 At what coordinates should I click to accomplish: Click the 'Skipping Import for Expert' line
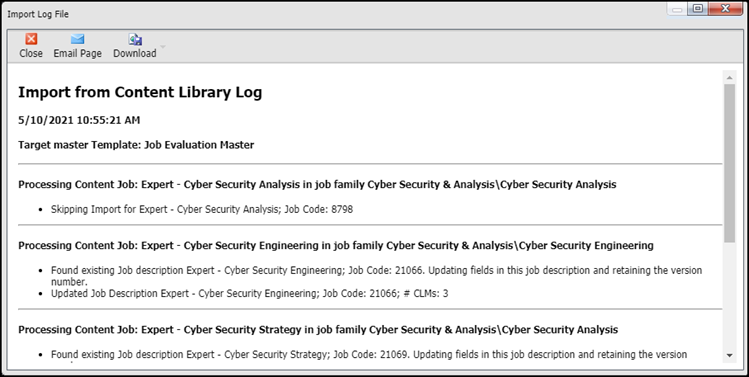pos(202,209)
